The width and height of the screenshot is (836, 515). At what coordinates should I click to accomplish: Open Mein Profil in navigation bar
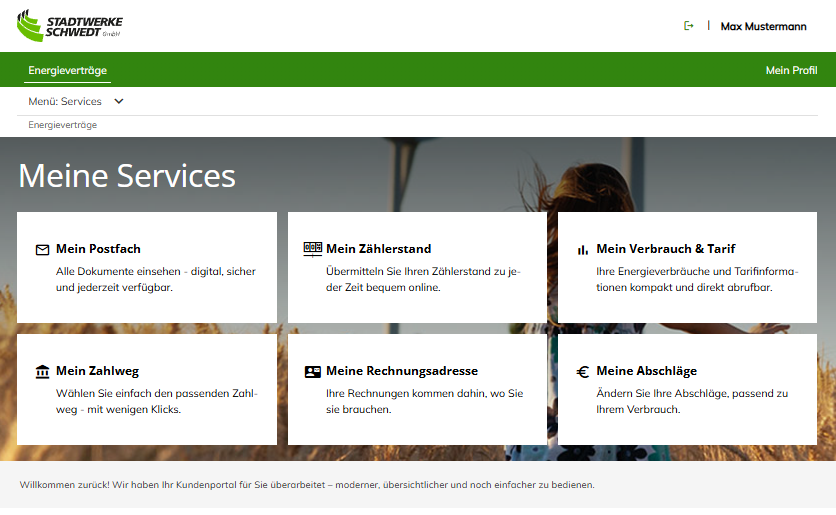click(790, 70)
